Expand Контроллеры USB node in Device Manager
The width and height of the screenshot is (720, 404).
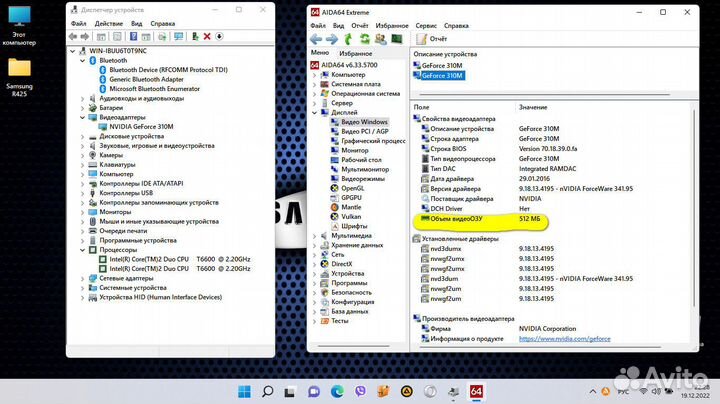click(83, 193)
